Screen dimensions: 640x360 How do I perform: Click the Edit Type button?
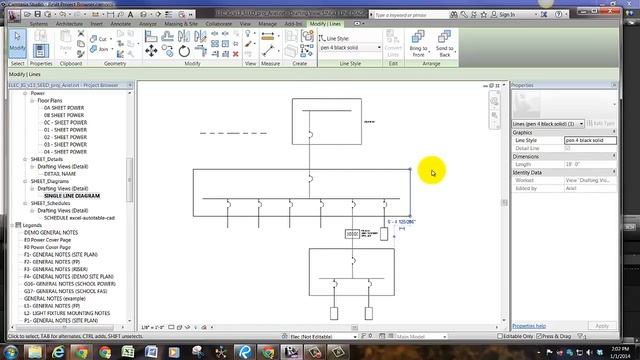pos(601,123)
